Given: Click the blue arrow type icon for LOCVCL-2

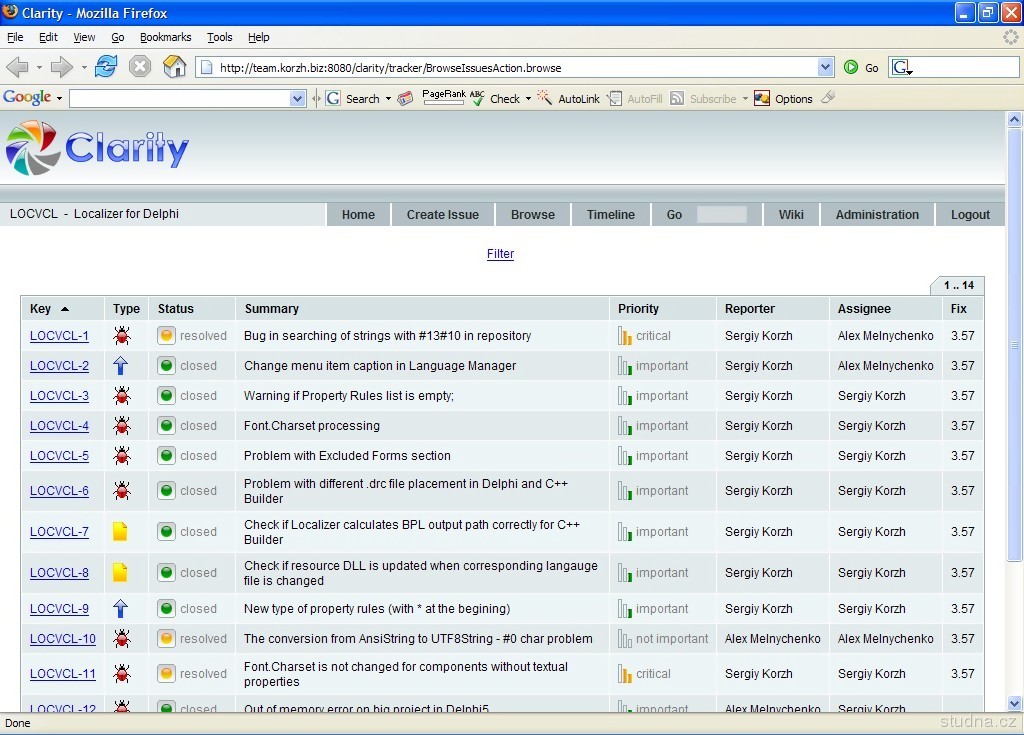Looking at the screenshot, I should 121,366.
